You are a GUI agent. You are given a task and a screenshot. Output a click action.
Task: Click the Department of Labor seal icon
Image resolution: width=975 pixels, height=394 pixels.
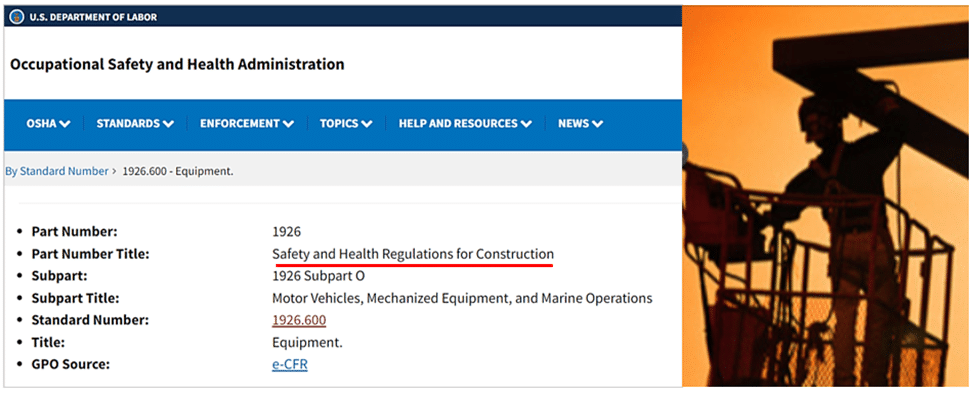pyautogui.click(x=17, y=17)
